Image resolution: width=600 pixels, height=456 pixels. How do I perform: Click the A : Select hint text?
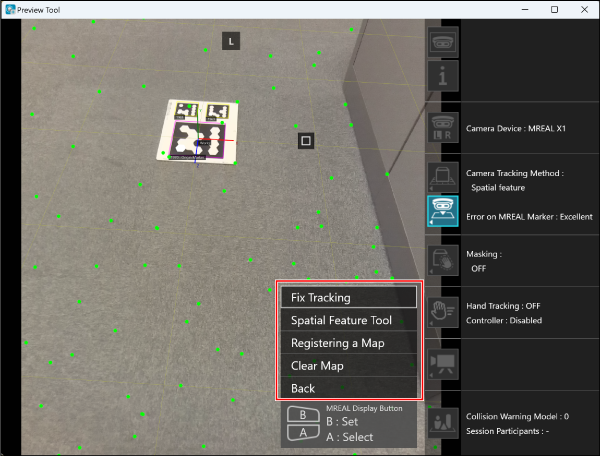pyautogui.click(x=349, y=437)
